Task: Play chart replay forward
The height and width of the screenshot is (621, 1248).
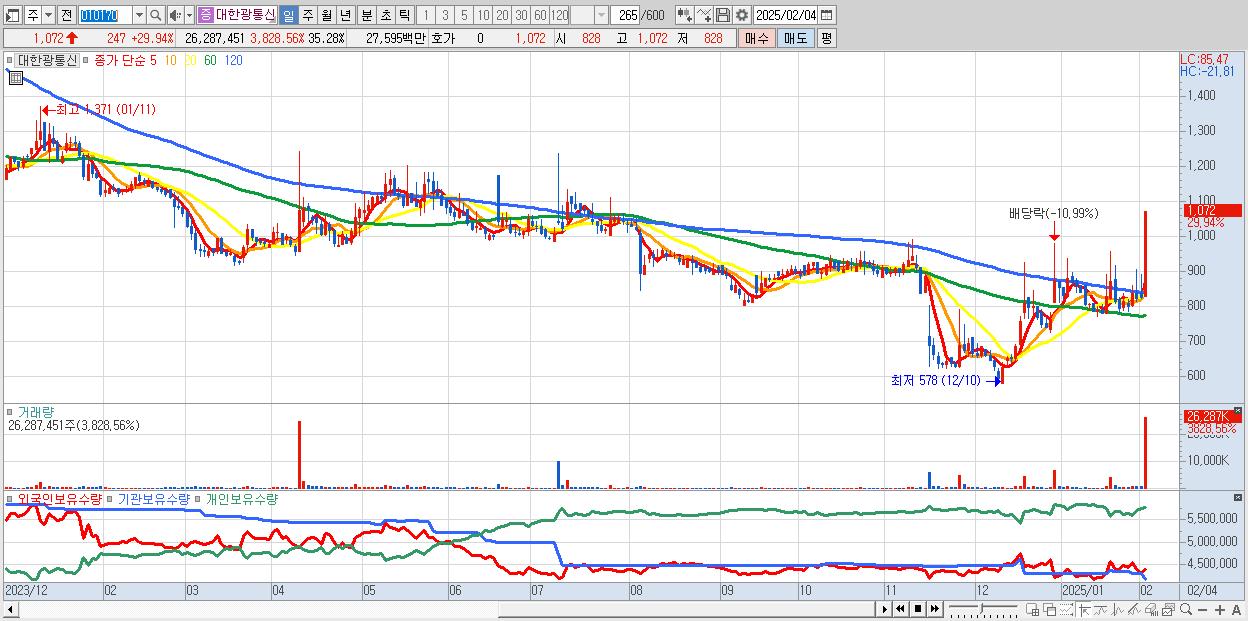Action: click(885, 609)
